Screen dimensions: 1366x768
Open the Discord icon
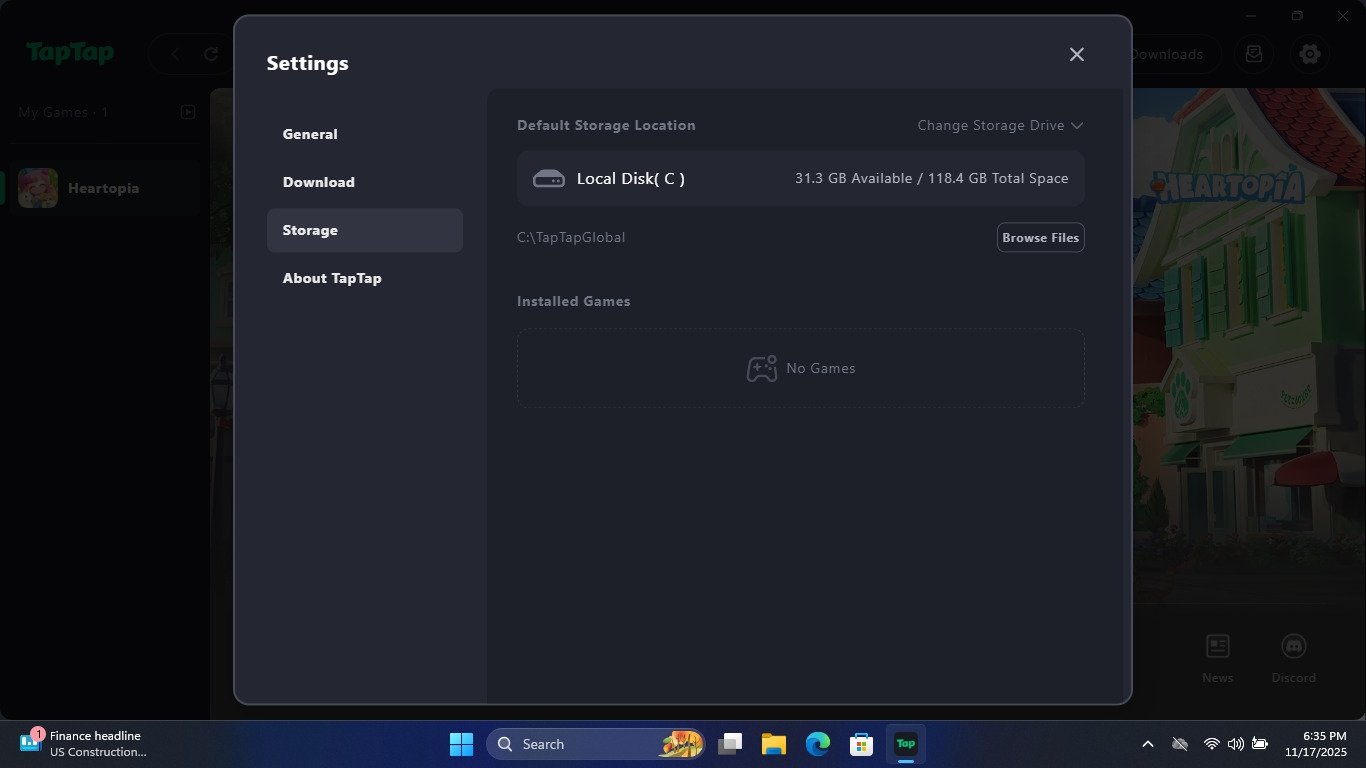[1293, 647]
